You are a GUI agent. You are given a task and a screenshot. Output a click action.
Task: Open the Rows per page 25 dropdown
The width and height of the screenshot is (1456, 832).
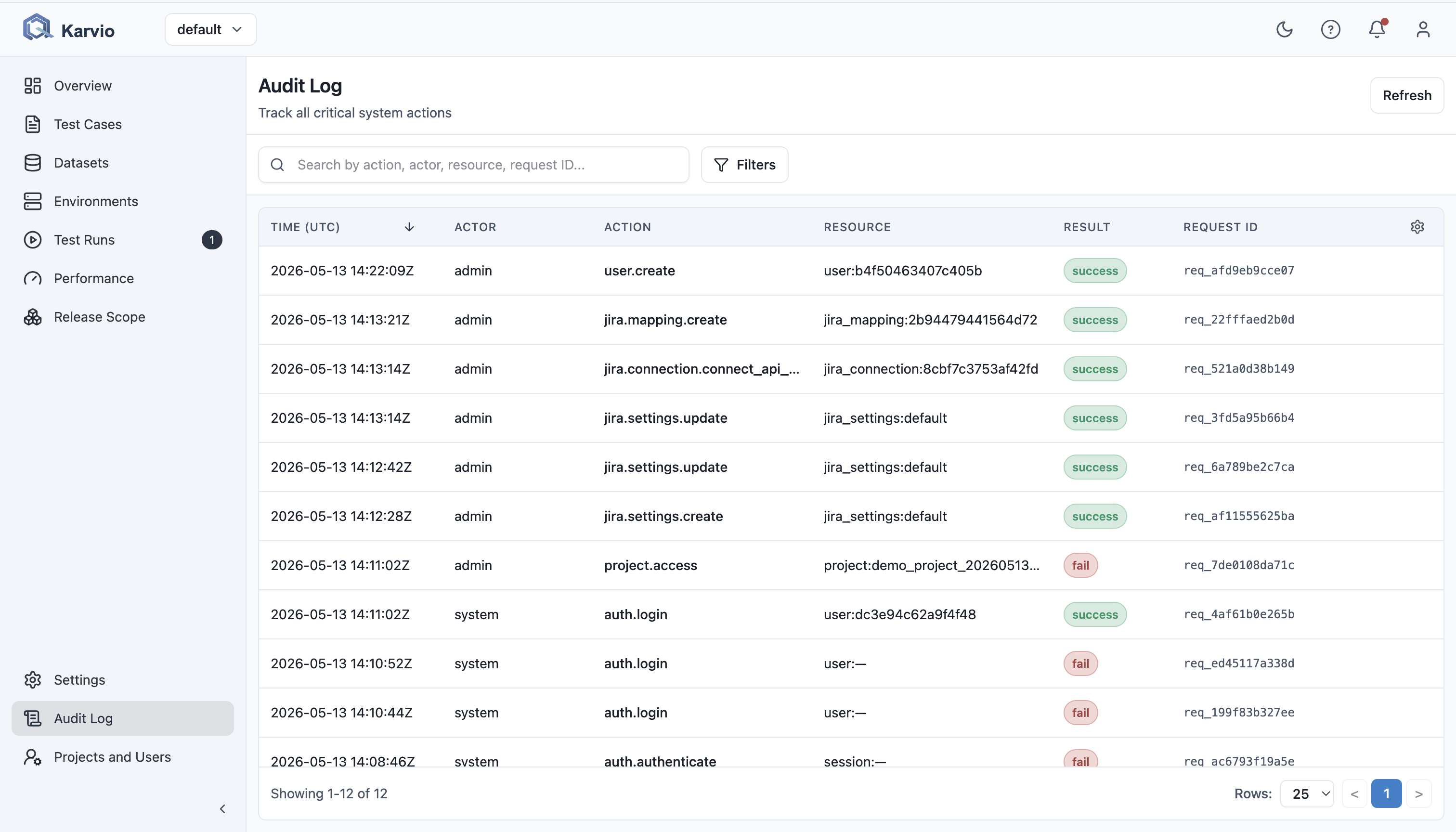click(x=1307, y=793)
